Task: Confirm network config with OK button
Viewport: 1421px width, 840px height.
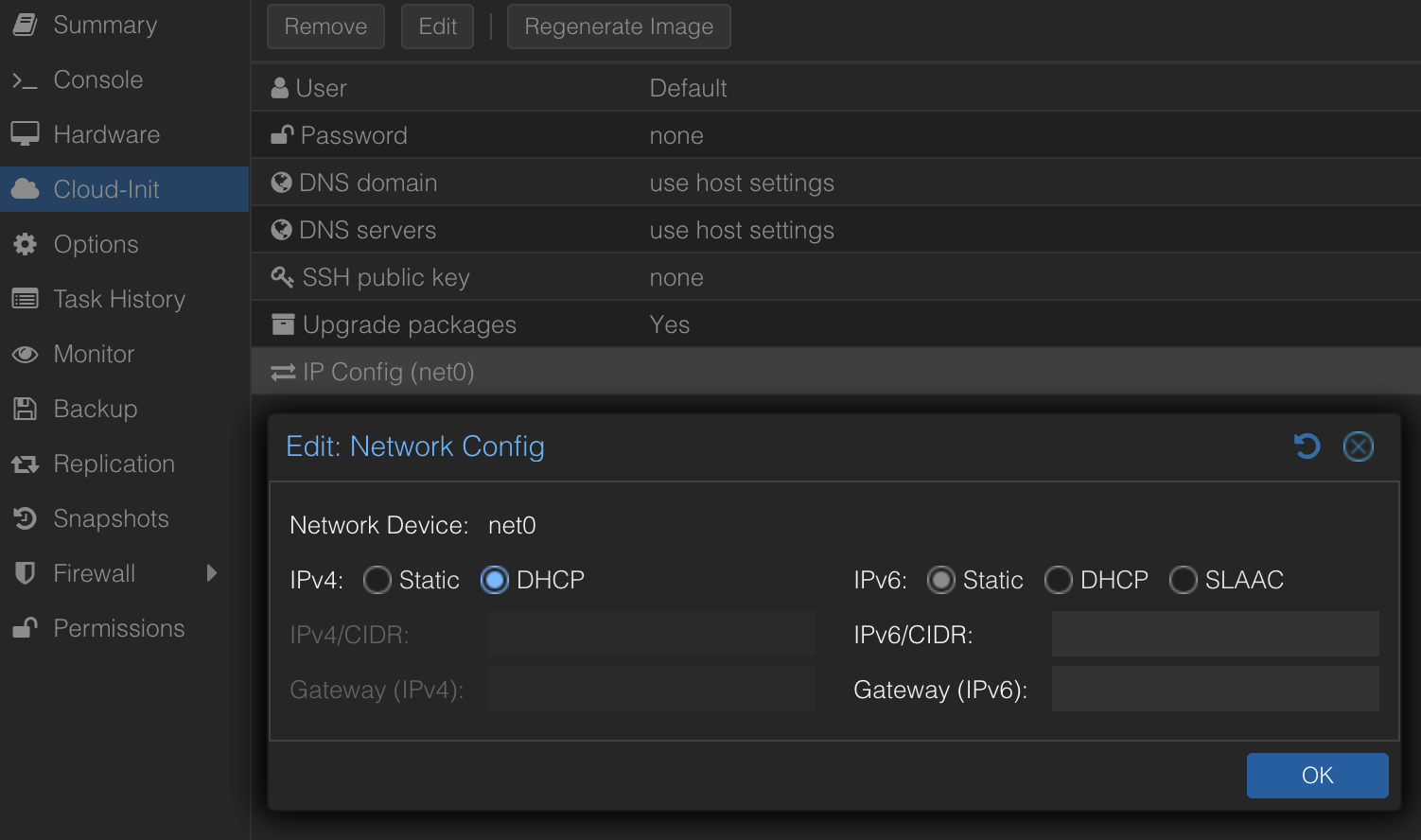Action: pyautogui.click(x=1317, y=776)
